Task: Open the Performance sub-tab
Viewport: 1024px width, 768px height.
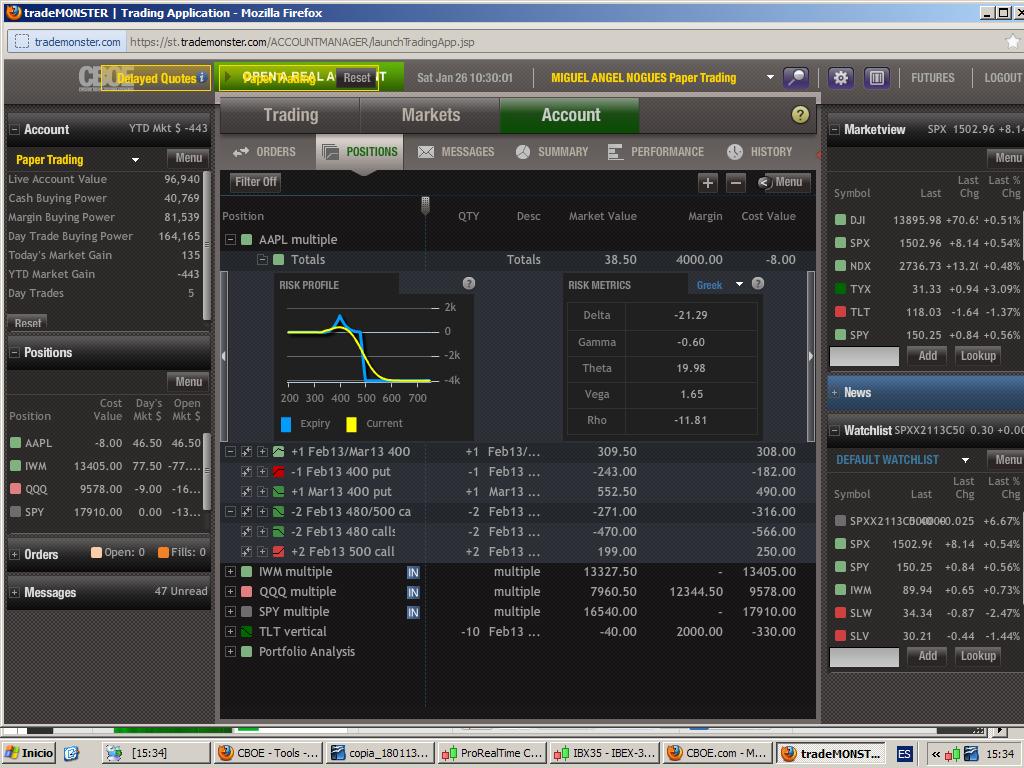Action: [655, 152]
